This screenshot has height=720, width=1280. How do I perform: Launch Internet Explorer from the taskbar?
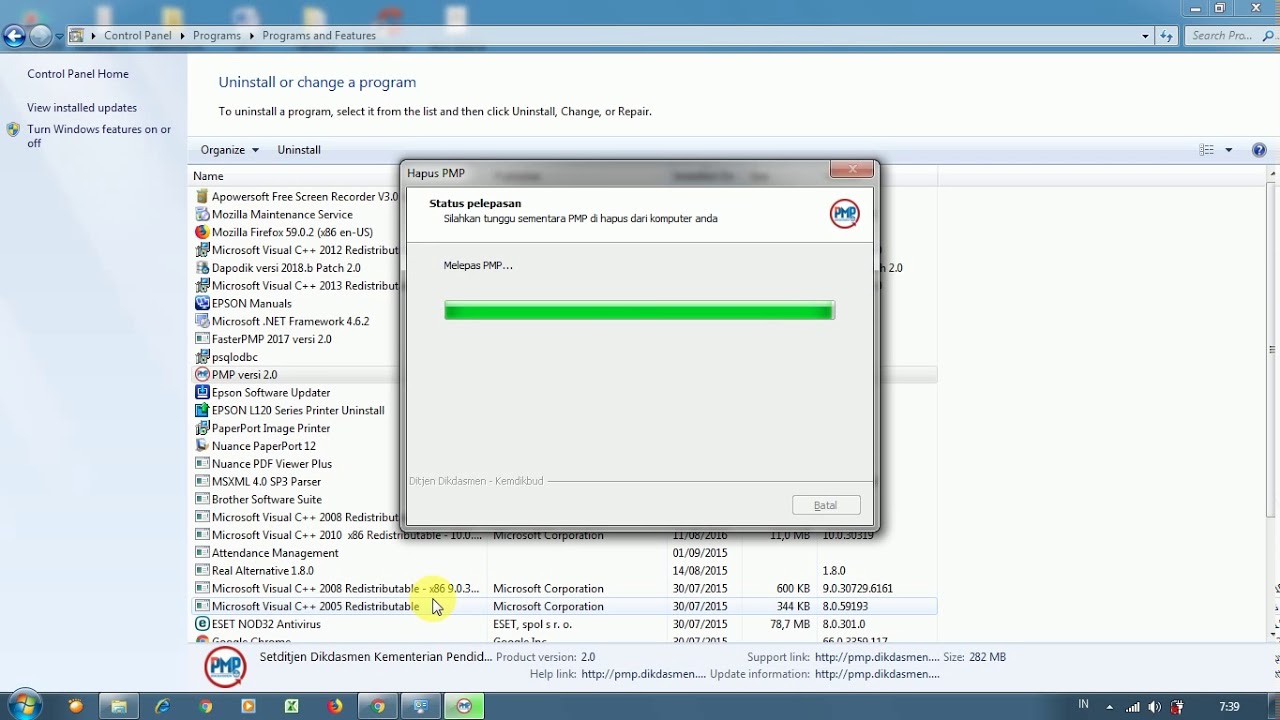(162, 706)
